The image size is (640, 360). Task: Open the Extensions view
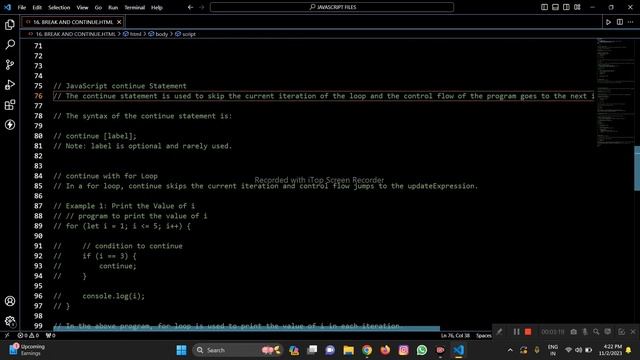click(x=10, y=104)
